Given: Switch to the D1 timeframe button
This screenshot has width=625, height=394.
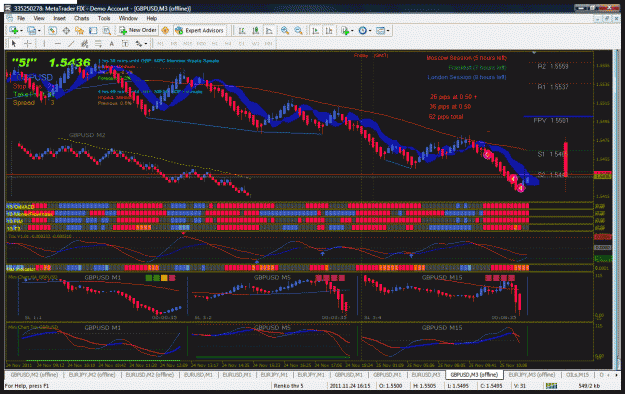Looking at the screenshot, I should click(242, 43).
